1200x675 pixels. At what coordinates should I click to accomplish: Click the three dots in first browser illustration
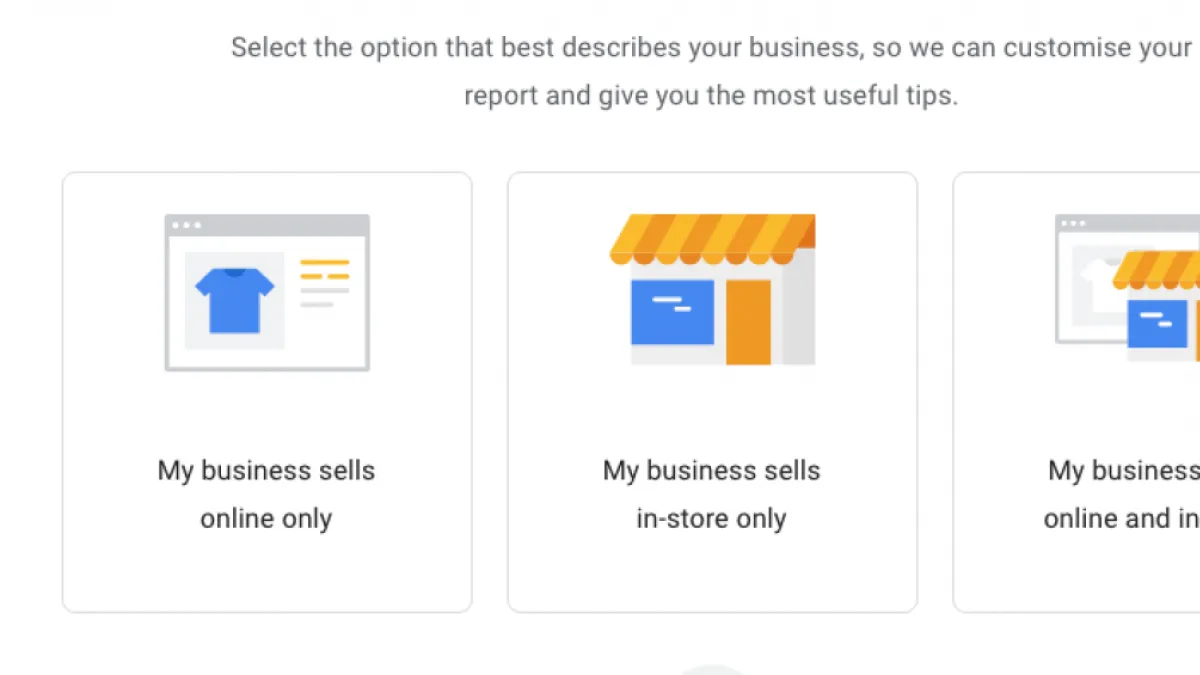[186, 225]
